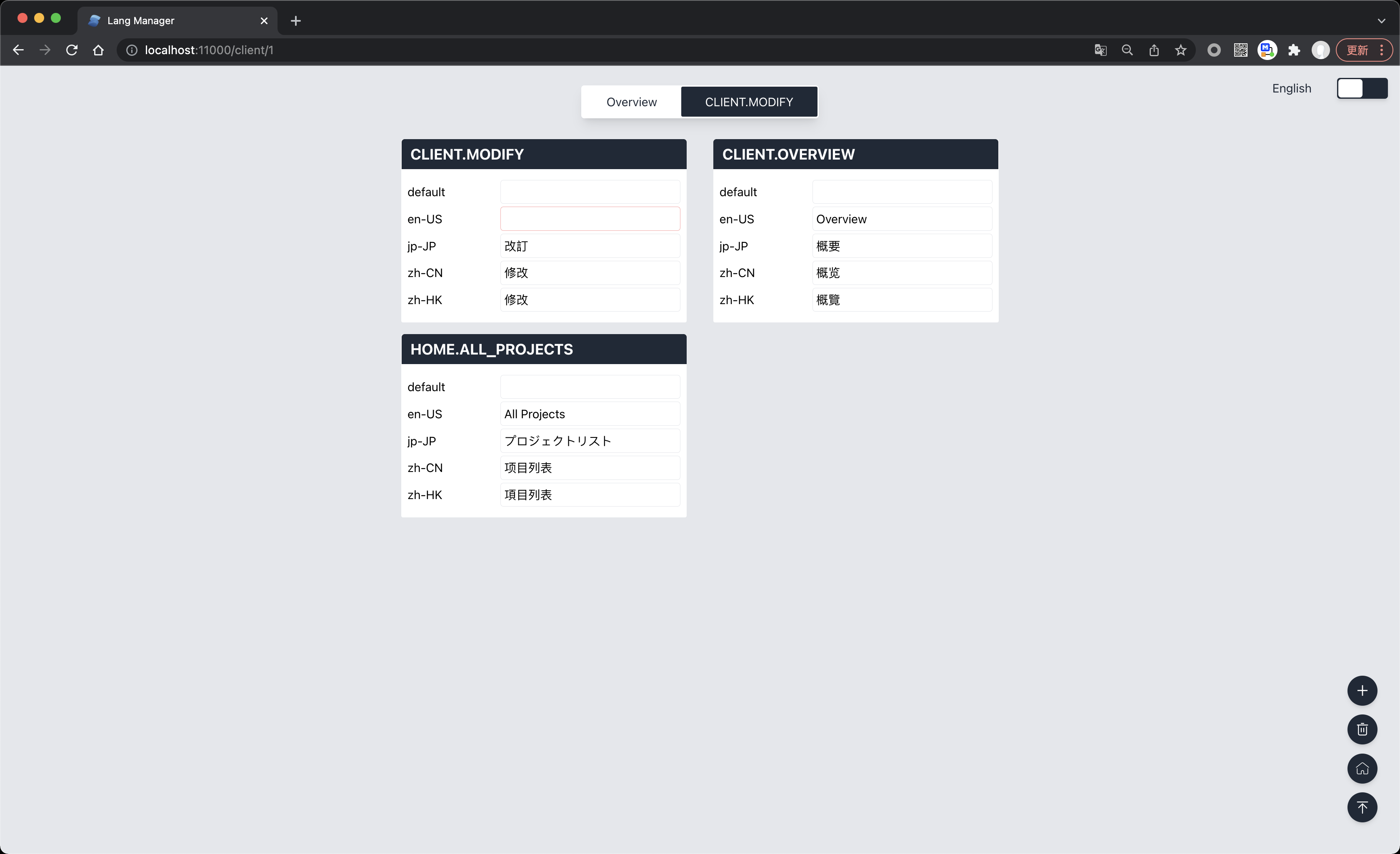
Task: Open the browser Extensions puzzle icon
Action: 1294,50
